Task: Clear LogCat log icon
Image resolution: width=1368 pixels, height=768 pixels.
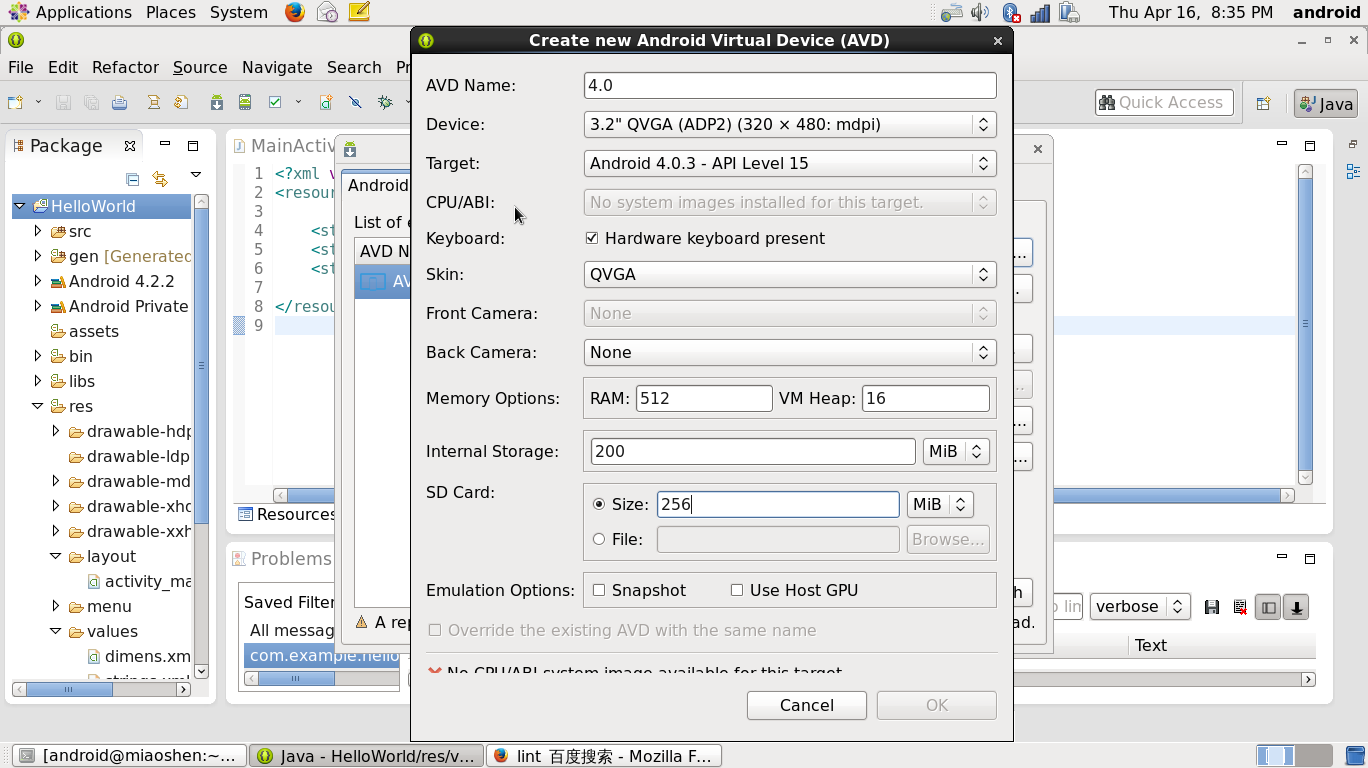Action: [x=1240, y=607]
